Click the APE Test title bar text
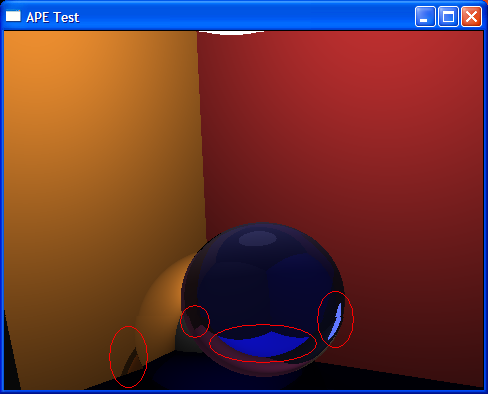The height and width of the screenshot is (394, 488). click(x=53, y=17)
